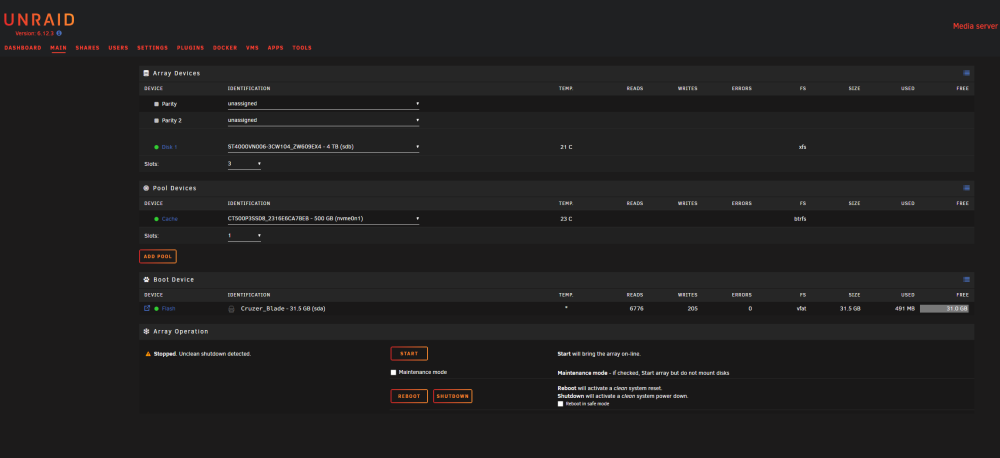Start the array with the Start button

click(x=409, y=353)
